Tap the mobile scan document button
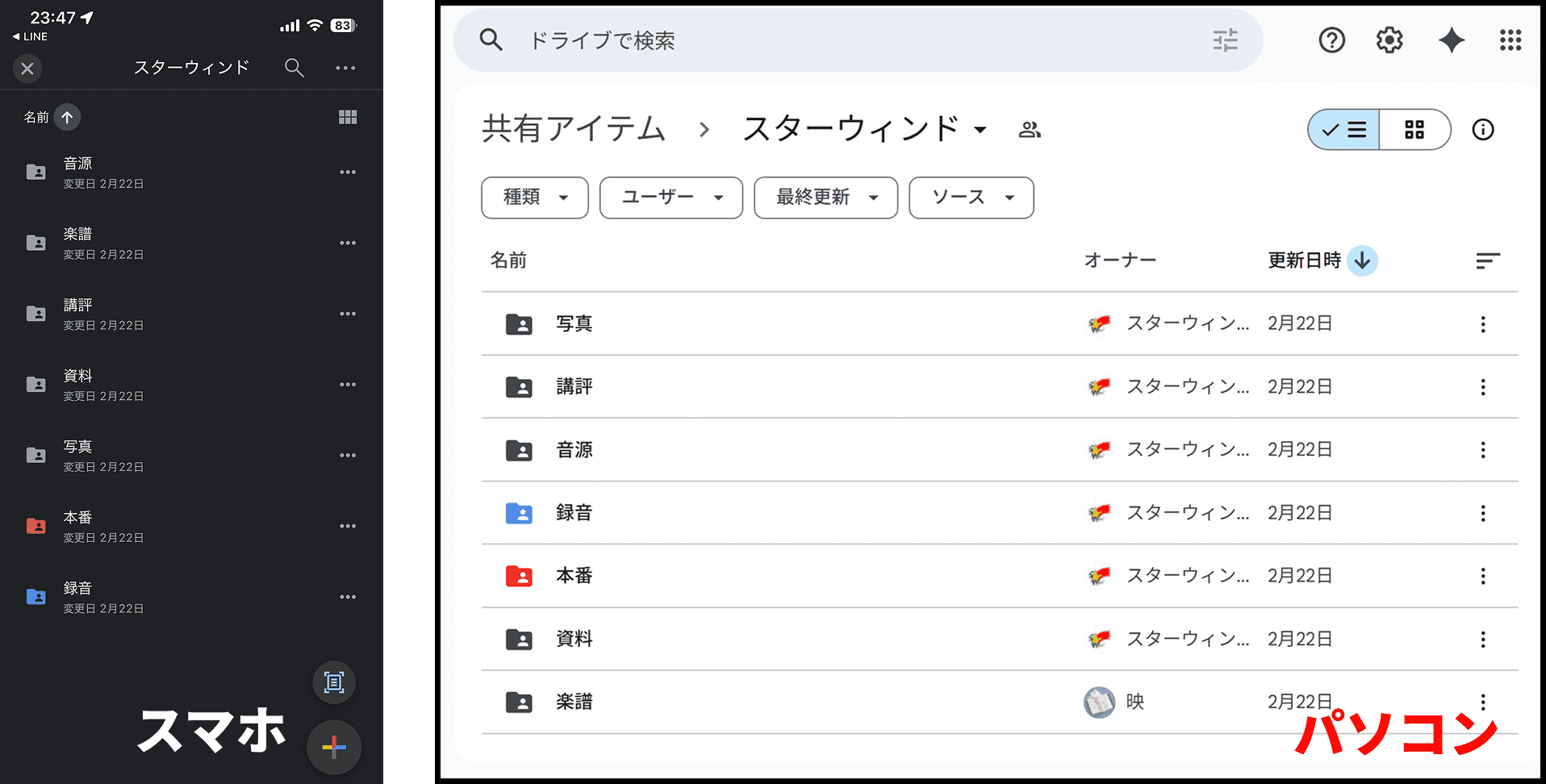This screenshot has width=1546, height=784. [x=334, y=682]
